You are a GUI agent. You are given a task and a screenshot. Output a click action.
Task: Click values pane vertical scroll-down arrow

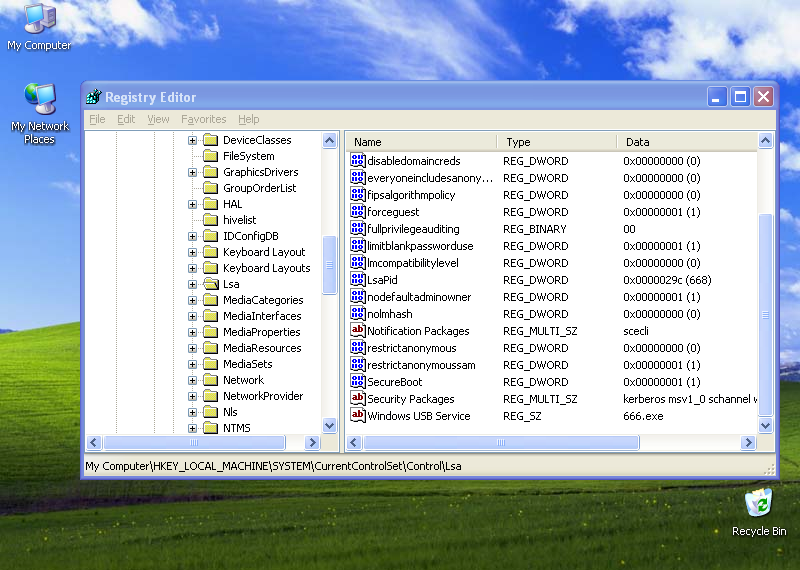pos(765,425)
